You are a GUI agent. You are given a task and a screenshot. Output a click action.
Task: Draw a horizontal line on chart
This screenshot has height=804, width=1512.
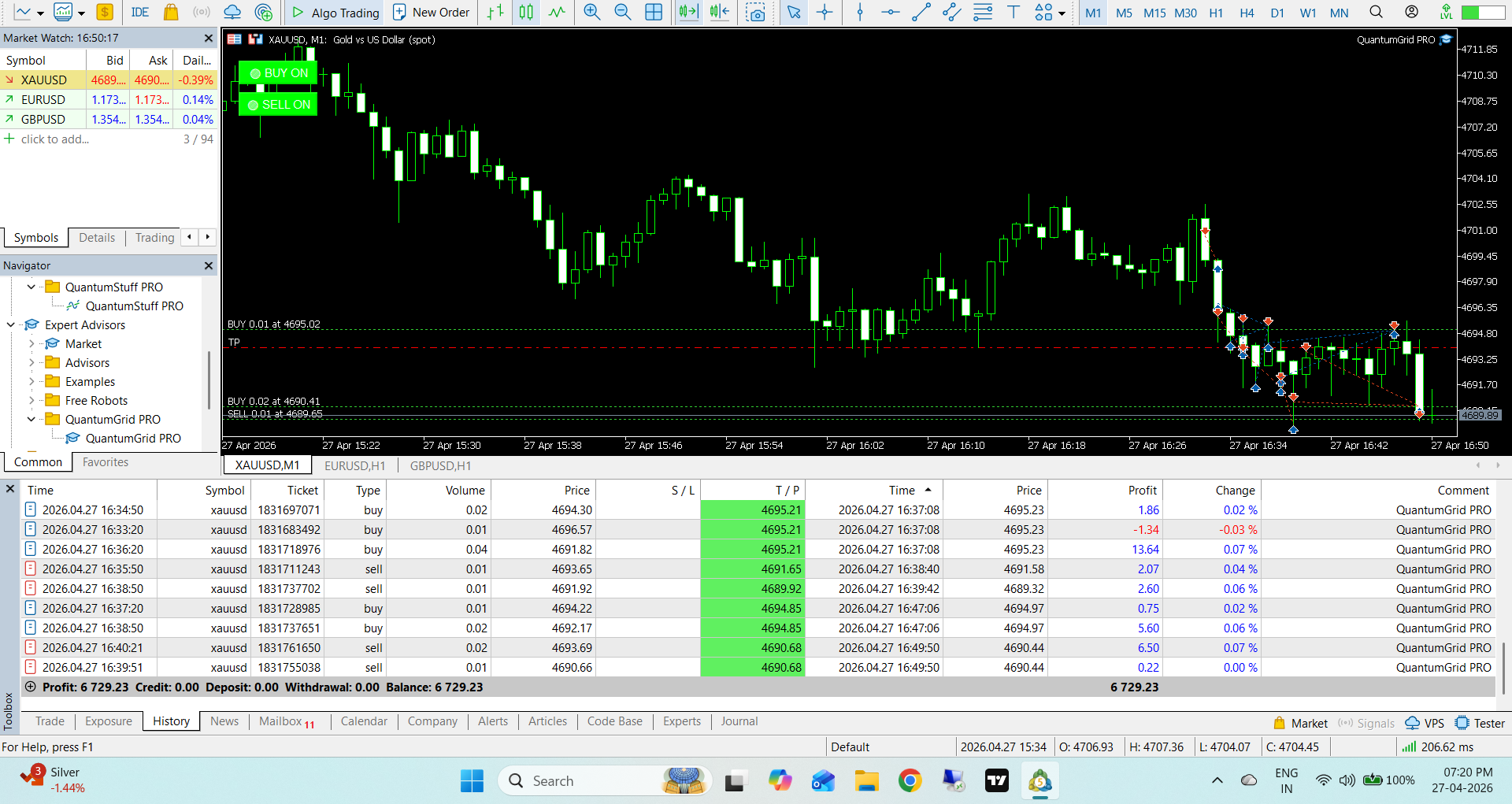click(x=891, y=12)
